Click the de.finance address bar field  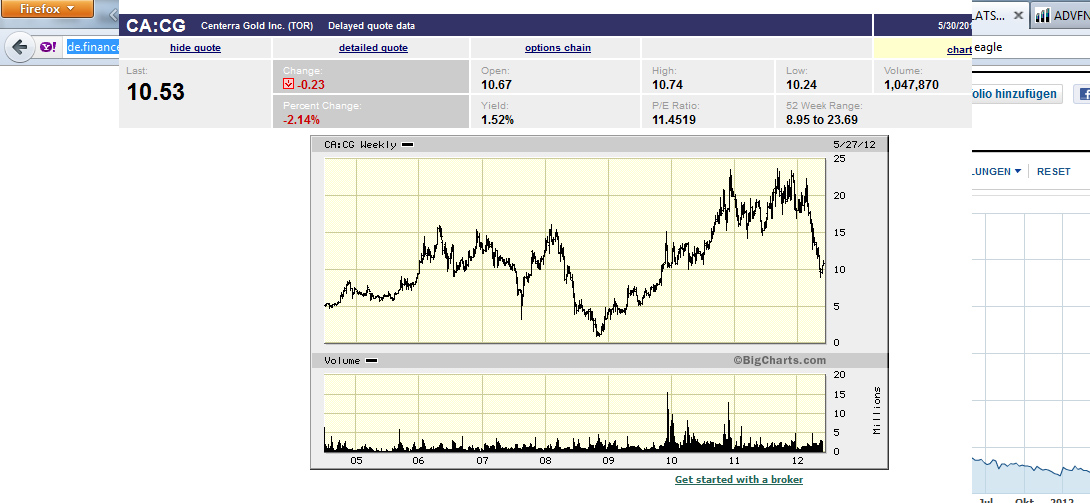pyautogui.click(x=93, y=47)
